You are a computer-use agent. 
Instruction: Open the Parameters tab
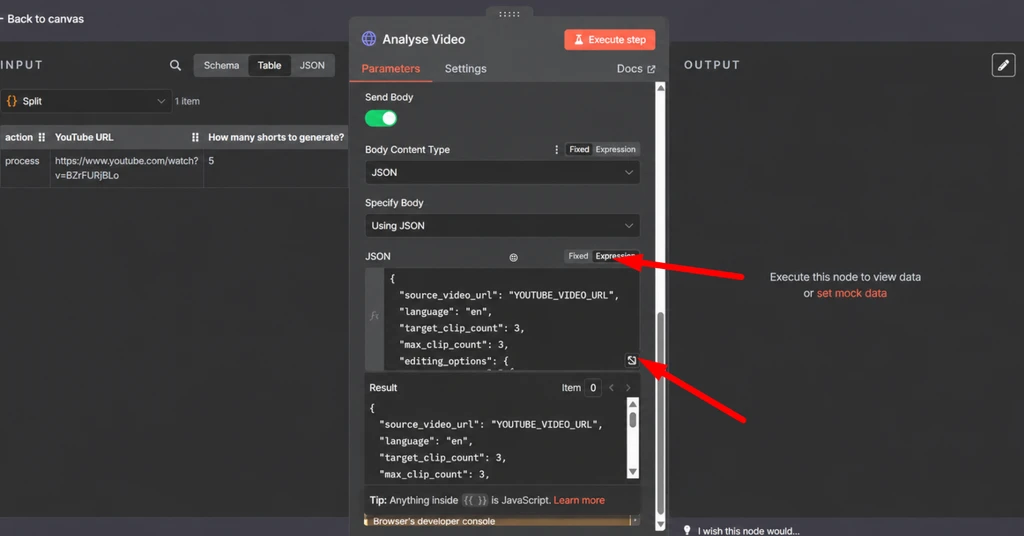391,69
